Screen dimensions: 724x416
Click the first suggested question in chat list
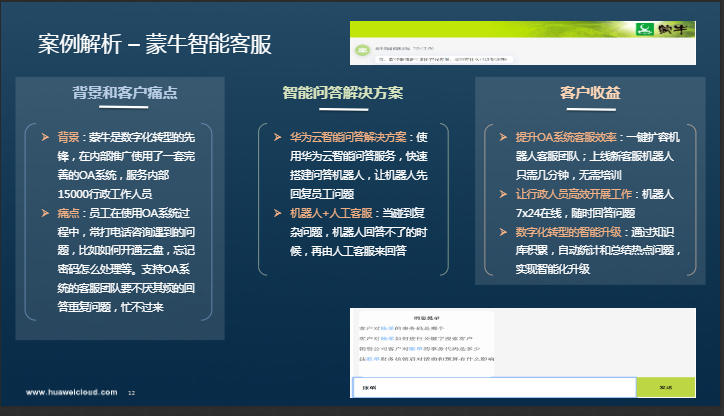point(402,328)
